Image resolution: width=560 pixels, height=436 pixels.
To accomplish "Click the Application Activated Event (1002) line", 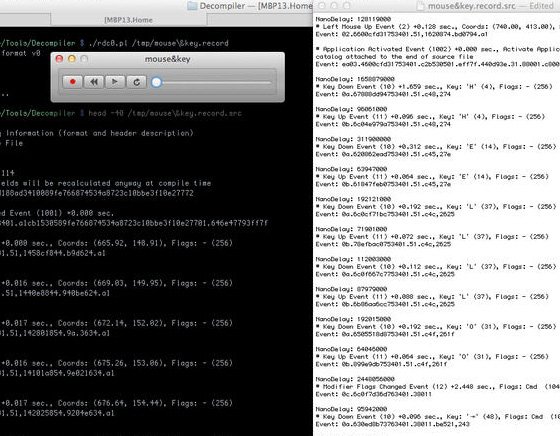I will 438,49.
